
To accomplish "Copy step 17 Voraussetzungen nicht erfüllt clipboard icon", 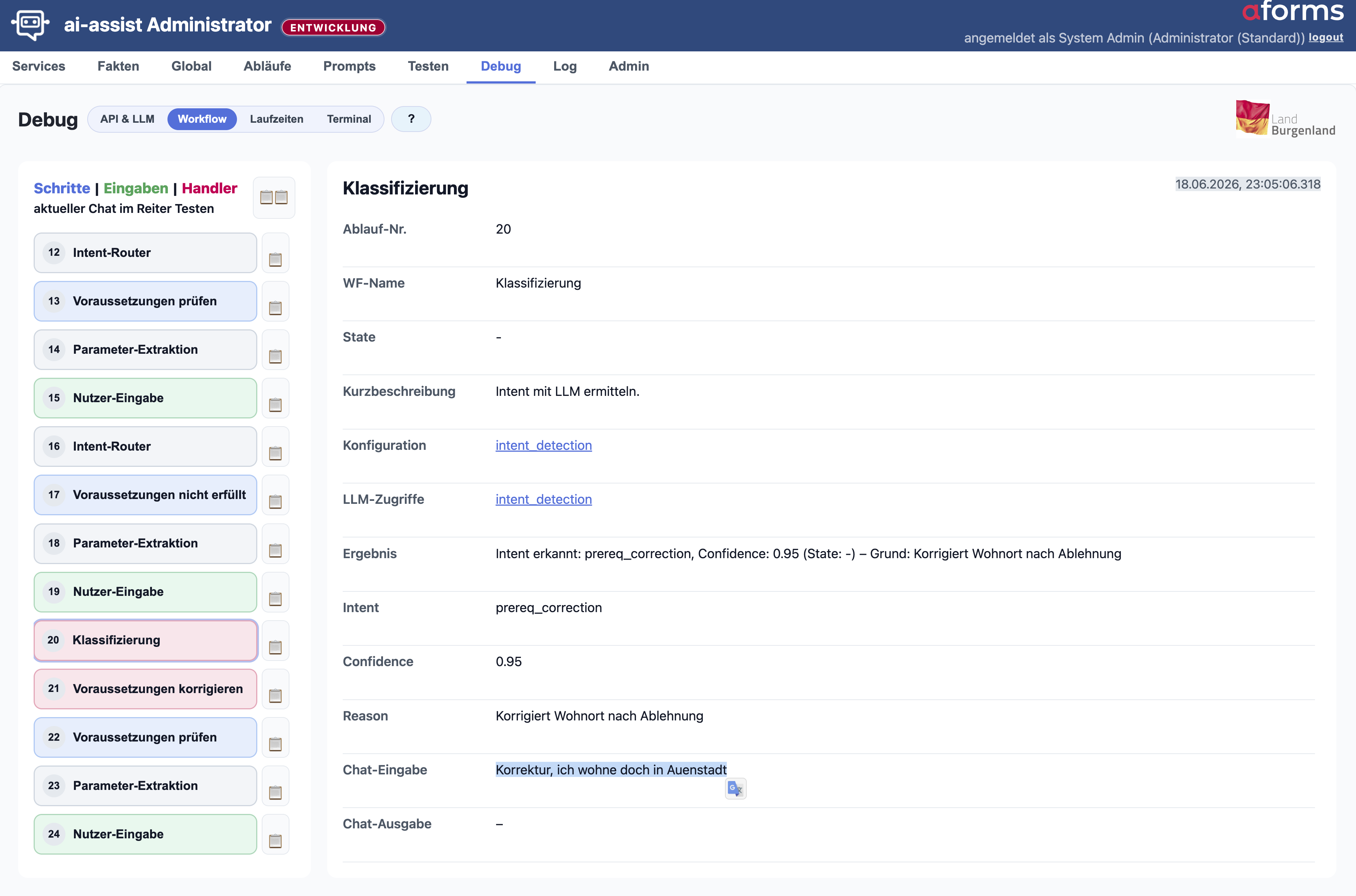I will click(275, 495).
